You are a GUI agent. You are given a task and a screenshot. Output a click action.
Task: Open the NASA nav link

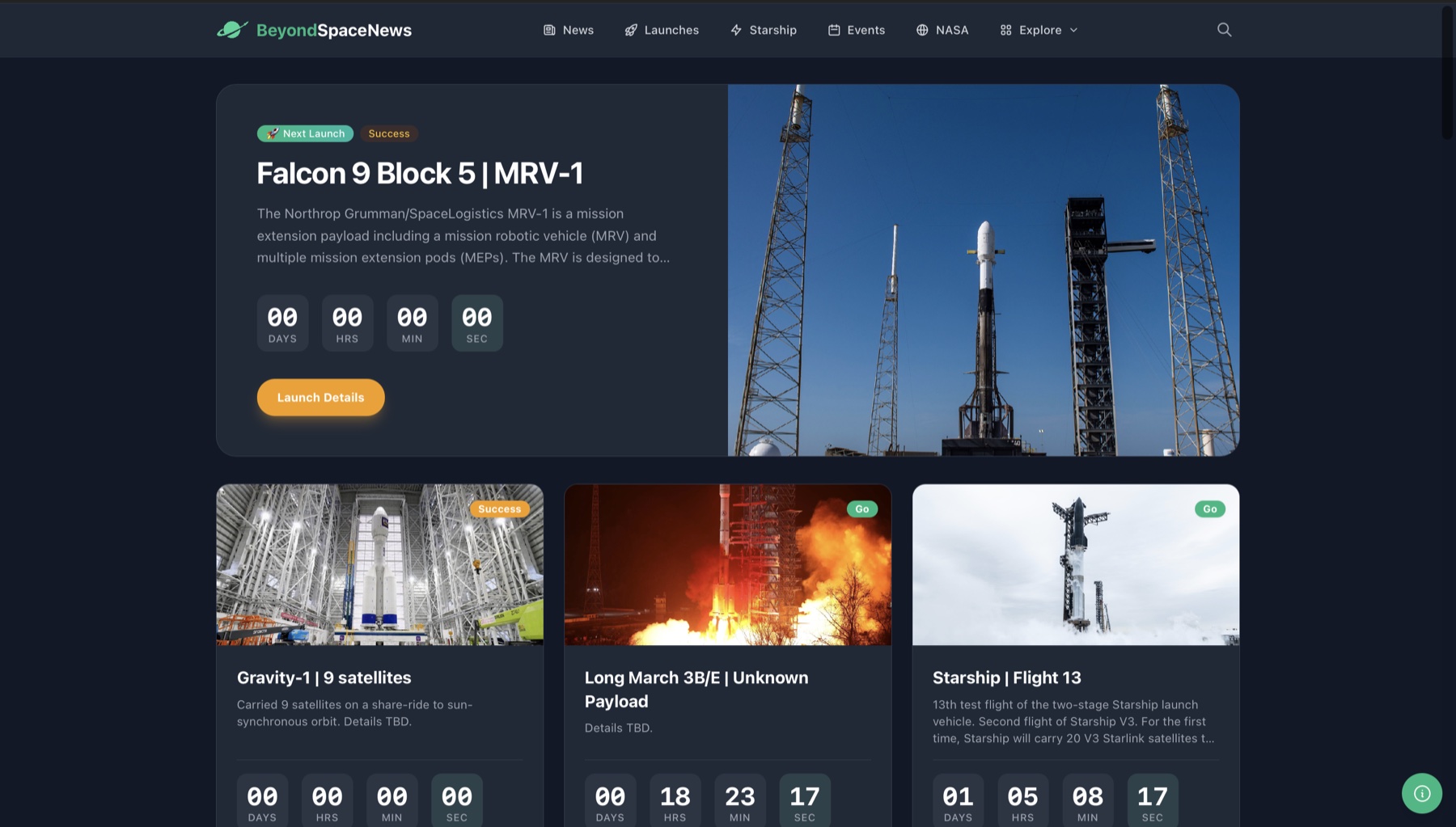[x=952, y=30]
